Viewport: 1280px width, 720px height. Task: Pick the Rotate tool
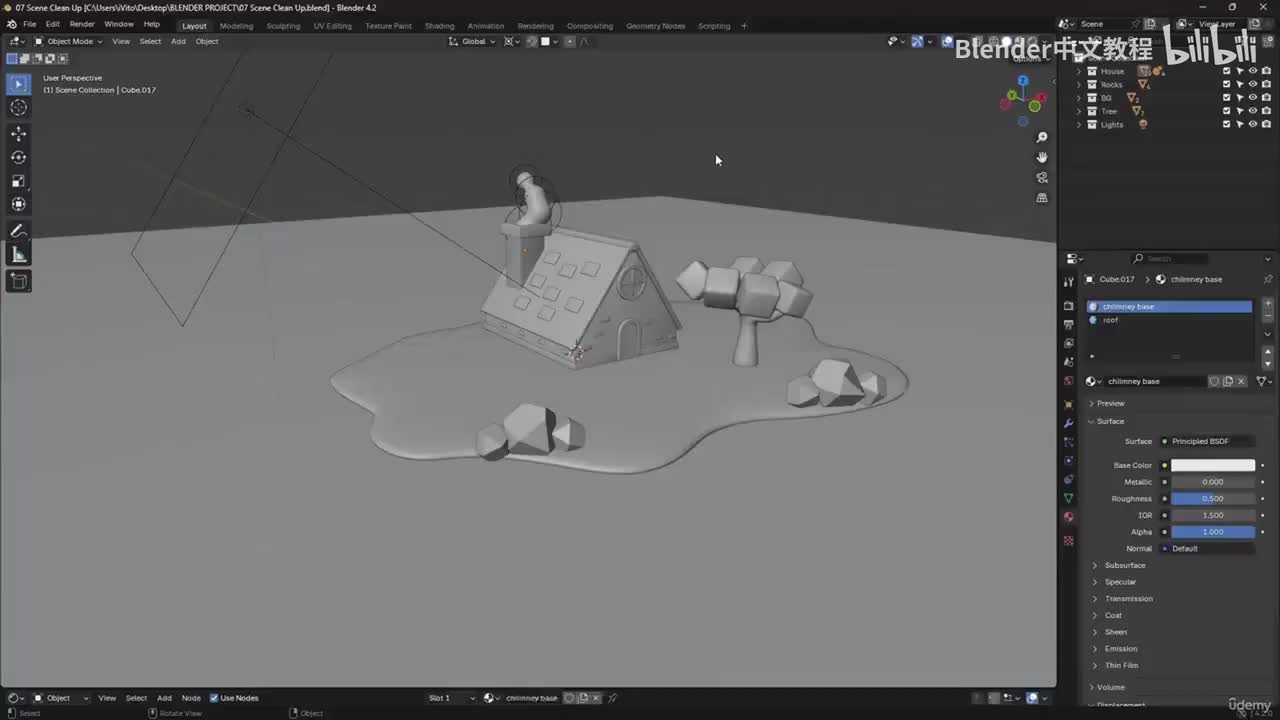pos(18,157)
